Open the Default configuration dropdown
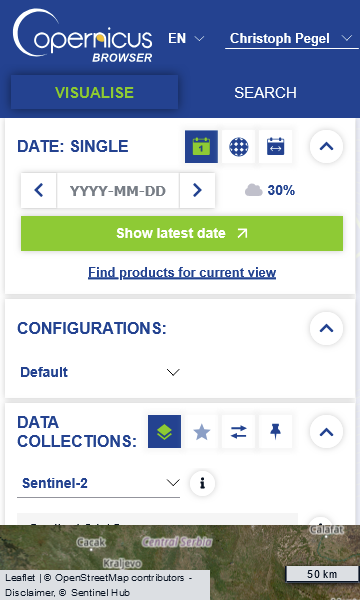 100,372
